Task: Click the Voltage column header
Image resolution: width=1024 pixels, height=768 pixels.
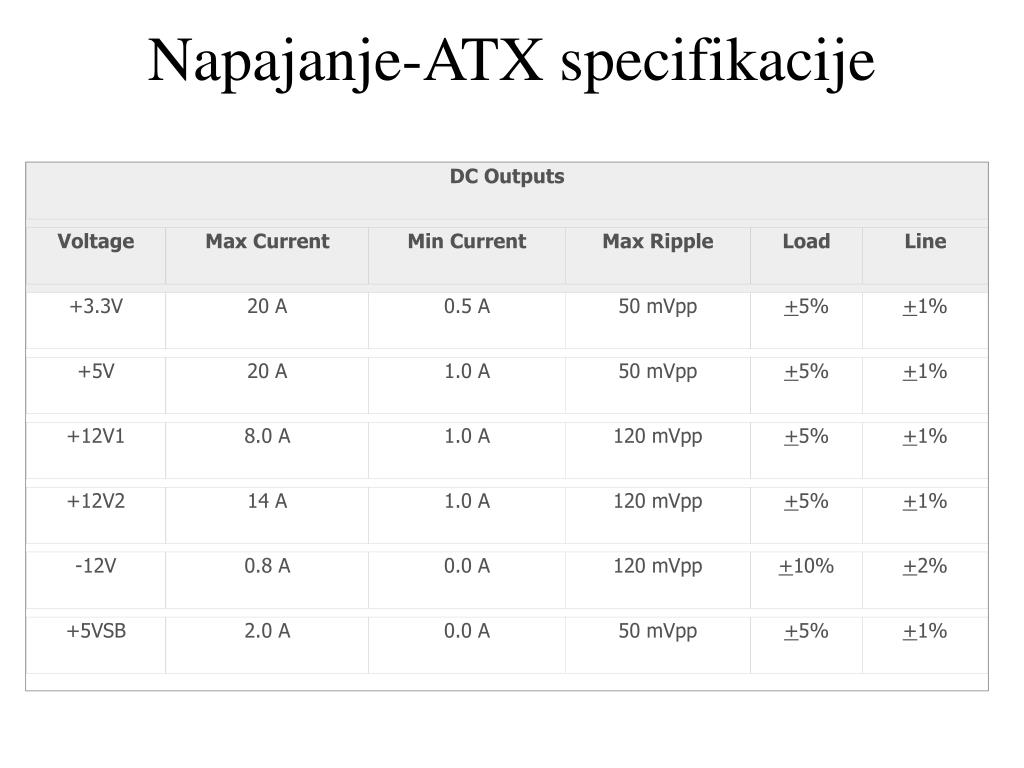Action: click(96, 241)
